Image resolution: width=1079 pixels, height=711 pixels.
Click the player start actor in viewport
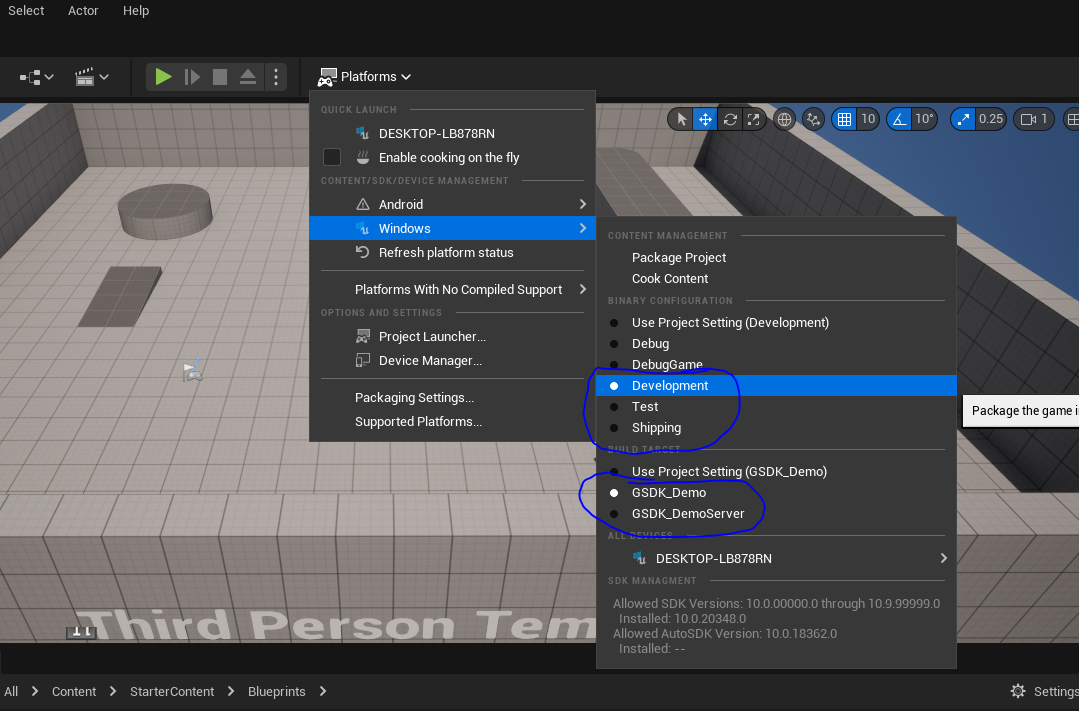coord(193,370)
